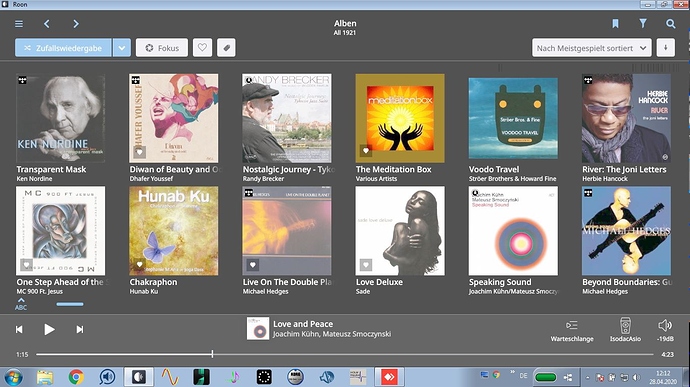Image resolution: width=690 pixels, height=387 pixels.
Task: Click the Transparent Mask title text
Action: (51, 170)
